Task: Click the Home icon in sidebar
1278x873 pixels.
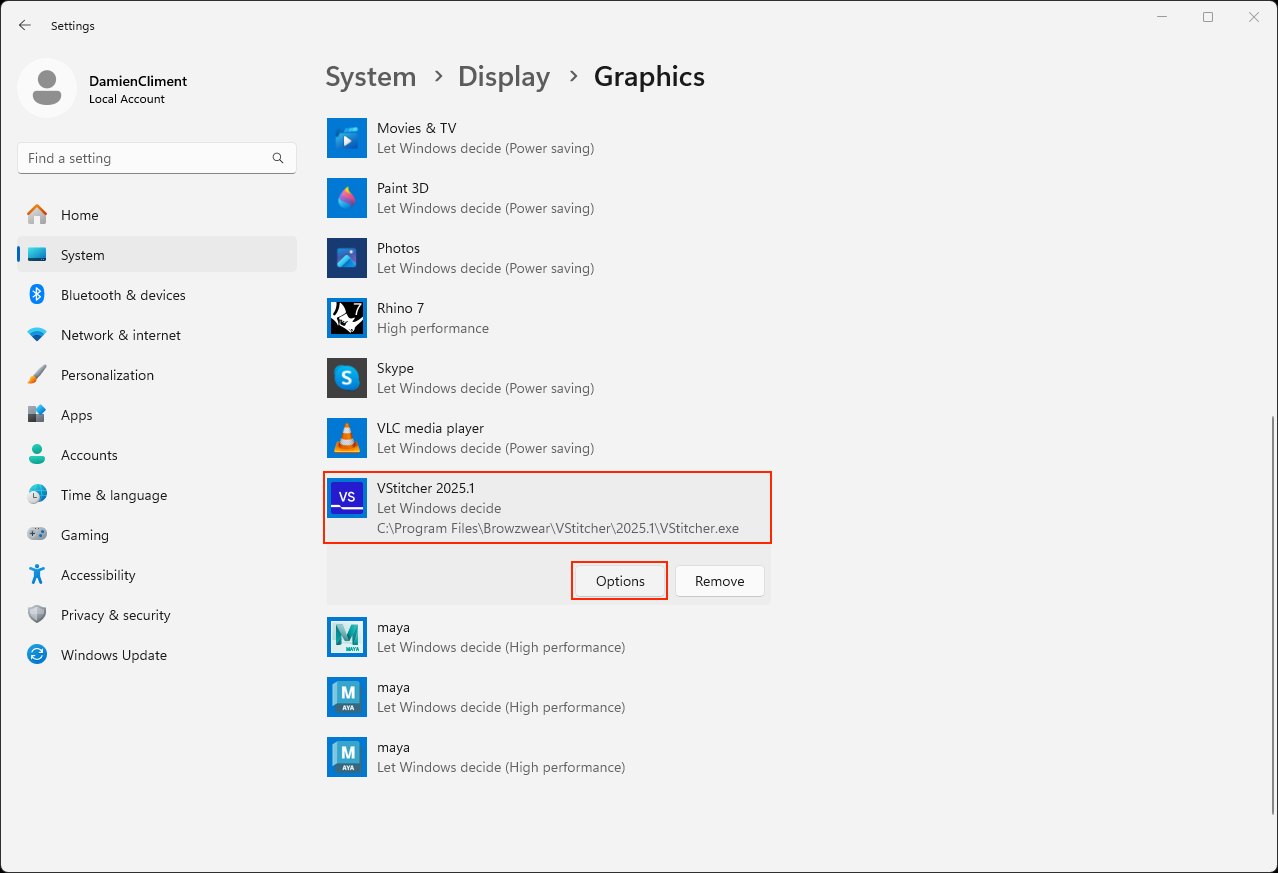Action: 37,215
